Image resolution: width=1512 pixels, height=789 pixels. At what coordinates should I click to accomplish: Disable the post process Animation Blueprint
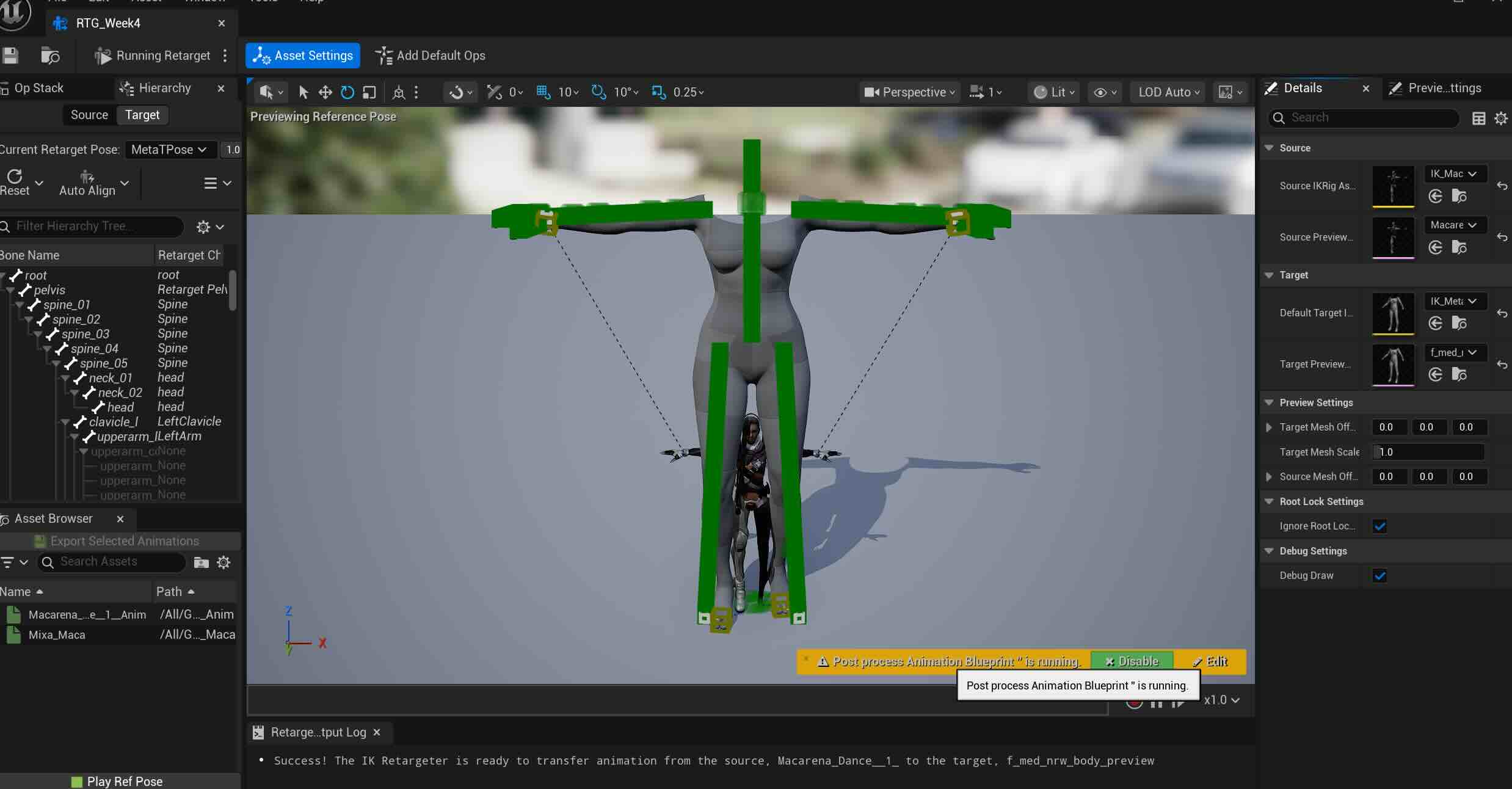[1131, 661]
